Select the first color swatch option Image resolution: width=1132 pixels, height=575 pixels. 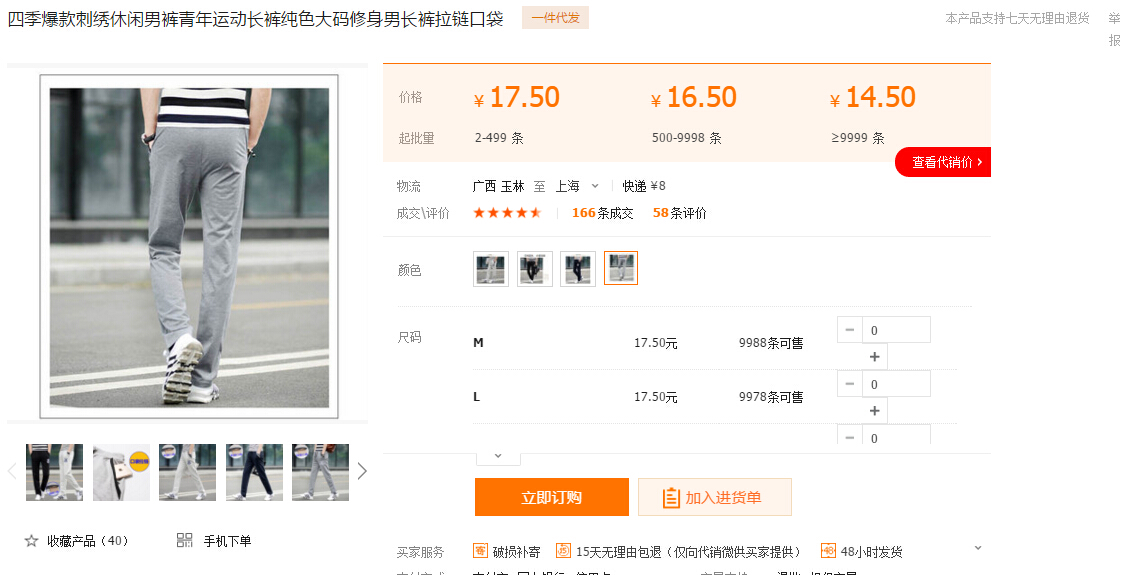pos(490,268)
